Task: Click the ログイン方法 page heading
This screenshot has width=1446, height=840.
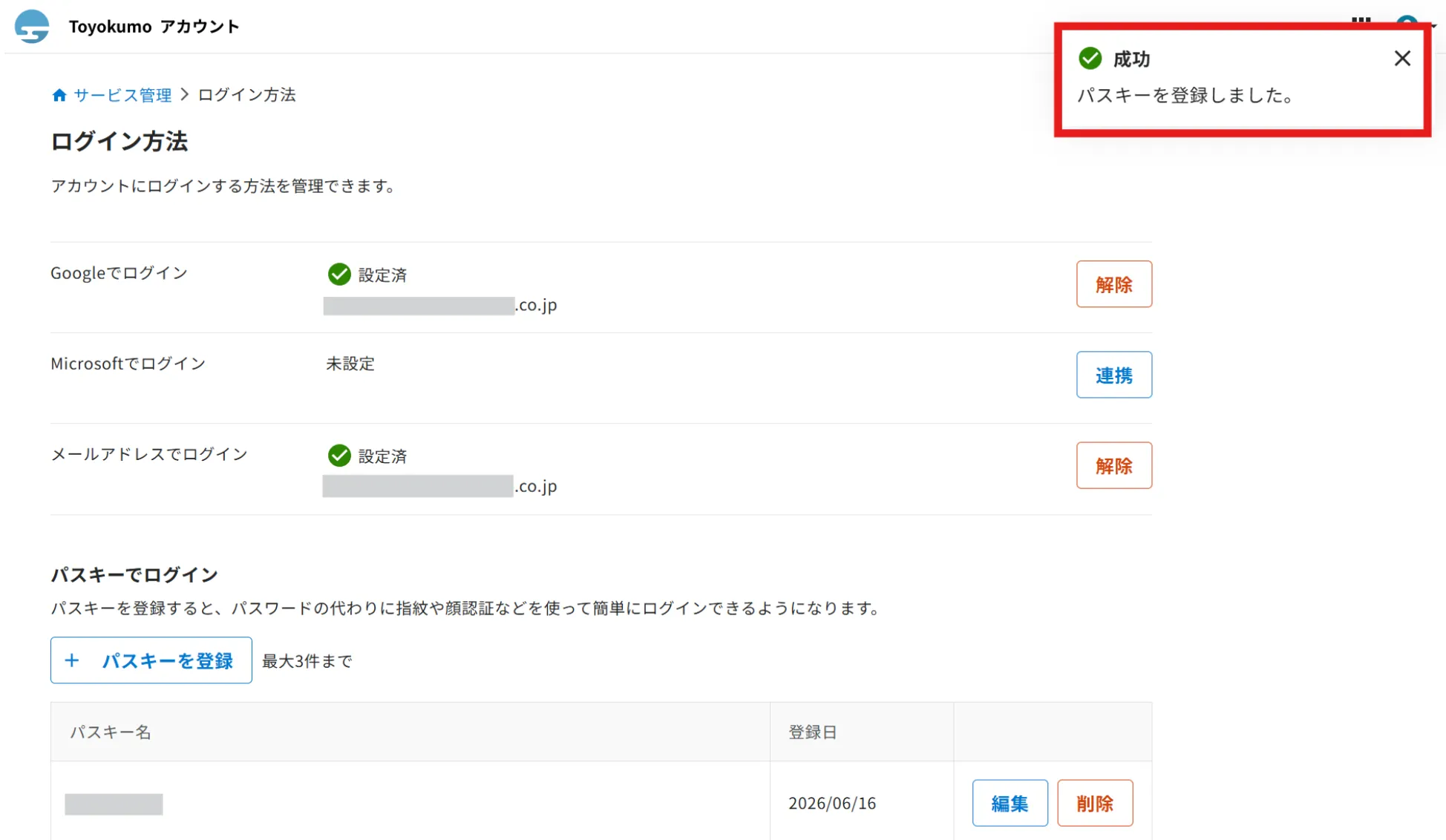Action: click(x=119, y=141)
